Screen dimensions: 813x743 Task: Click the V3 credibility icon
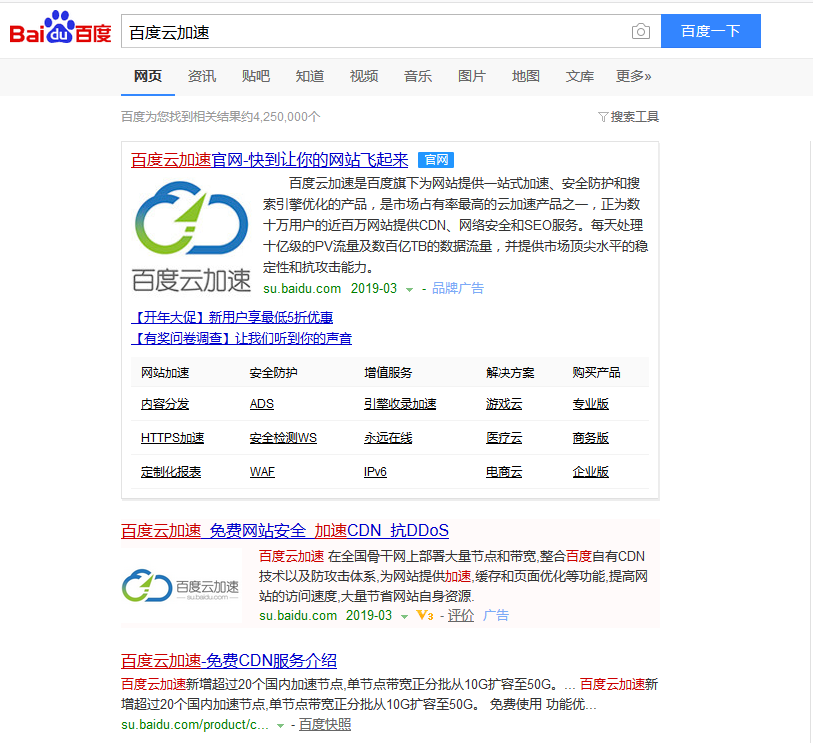click(x=425, y=615)
